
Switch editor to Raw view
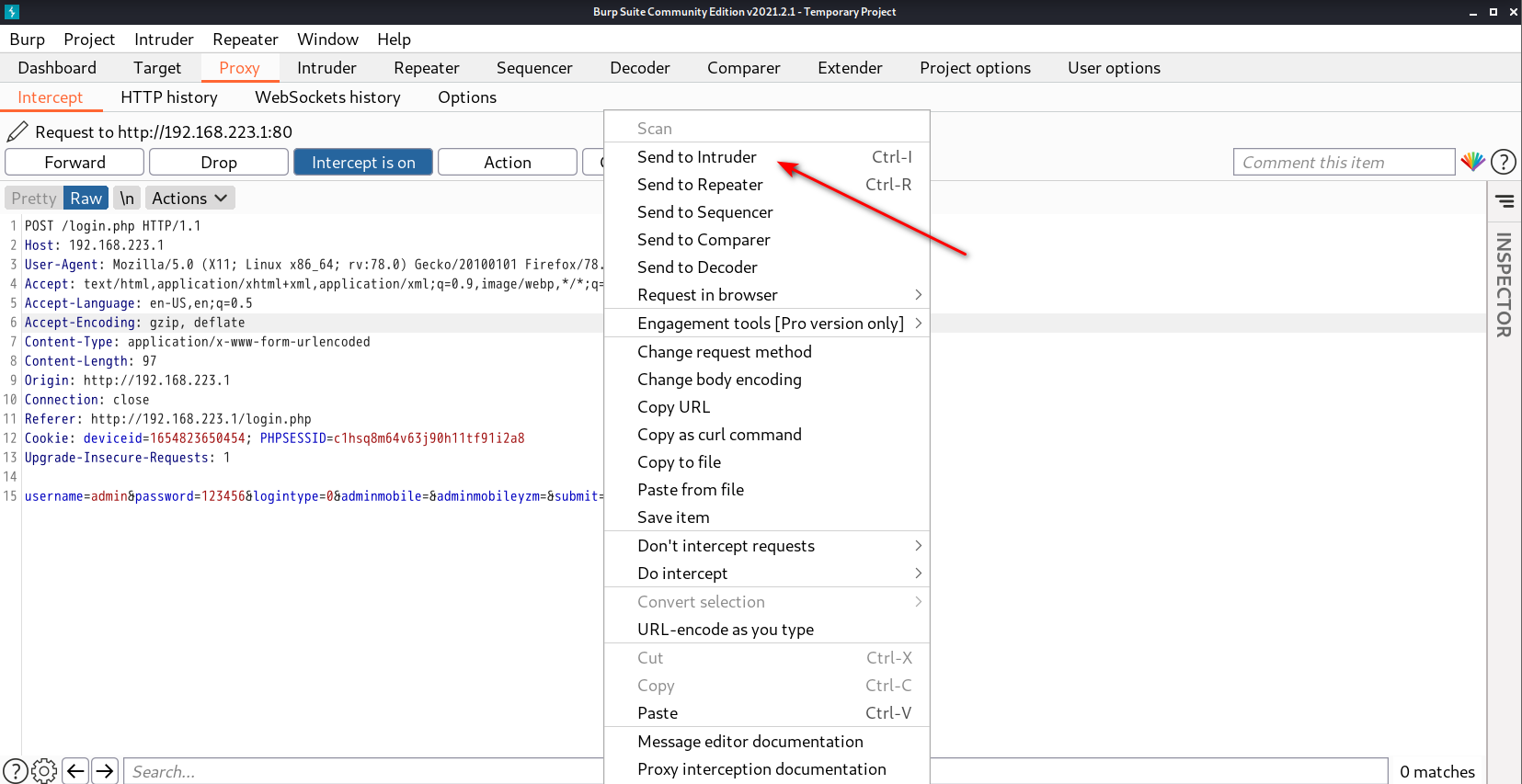(86, 199)
